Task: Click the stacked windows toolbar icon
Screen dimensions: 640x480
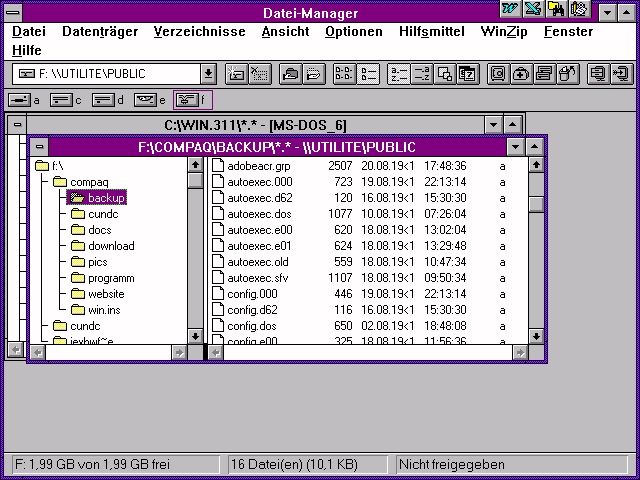Action: [544, 74]
